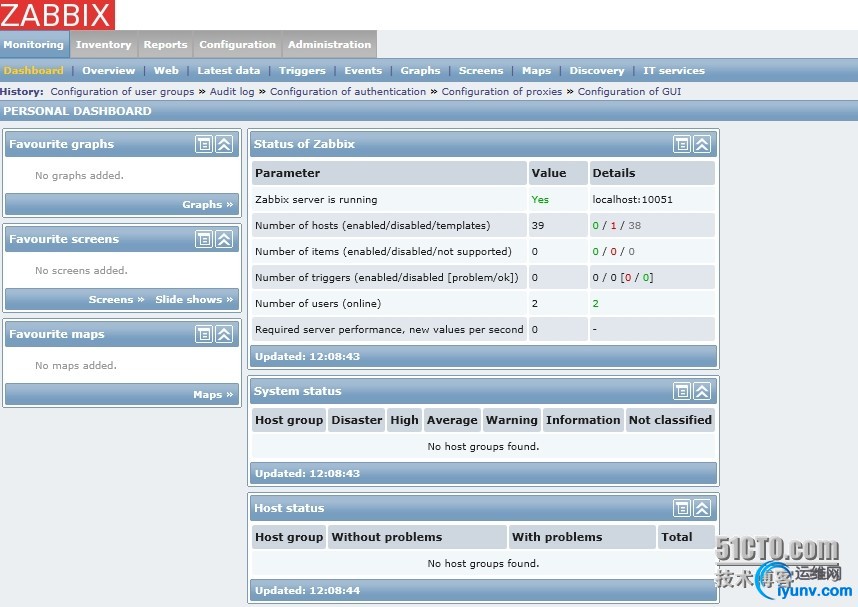Image resolution: width=858 pixels, height=607 pixels.
Task: Open the Favourite screens widget menu icon
Action: (x=204, y=239)
